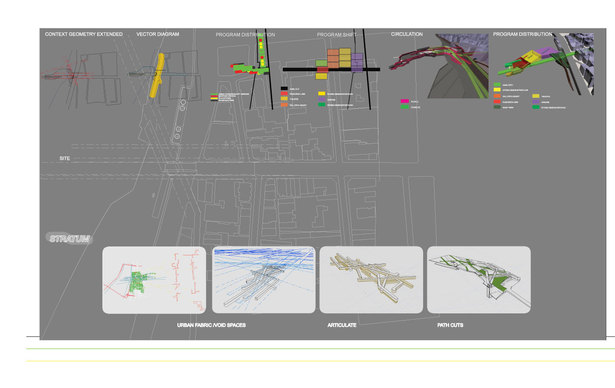Open the thumbnail with blue projection lines
Screen dimensions: 615x388
click(x=264, y=280)
